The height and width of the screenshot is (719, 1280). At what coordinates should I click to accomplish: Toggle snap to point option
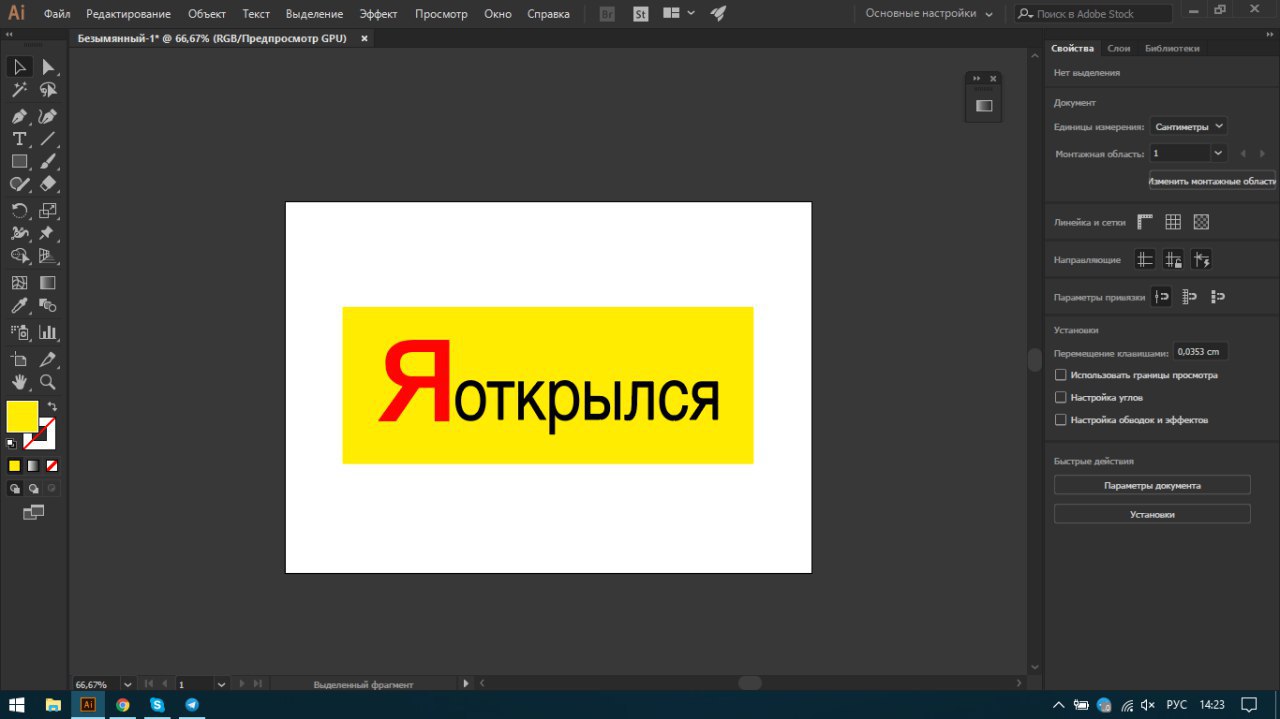[x=1161, y=297]
